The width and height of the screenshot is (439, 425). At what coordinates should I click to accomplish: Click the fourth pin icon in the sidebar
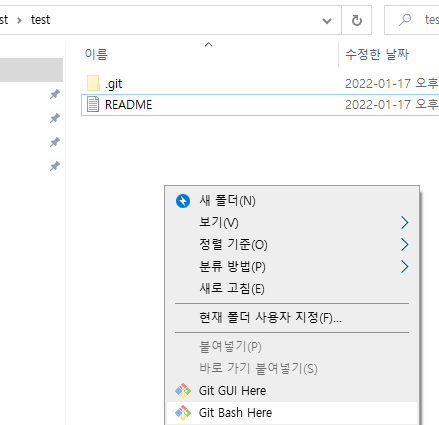coord(55,166)
